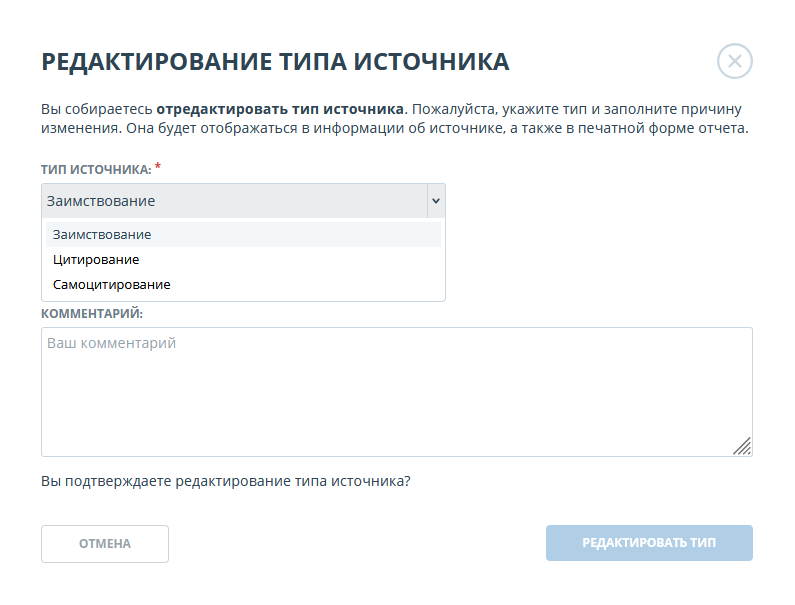795x605 pixels.
Task: Click the dropdown chevron arrow of source type
Action: (435, 201)
